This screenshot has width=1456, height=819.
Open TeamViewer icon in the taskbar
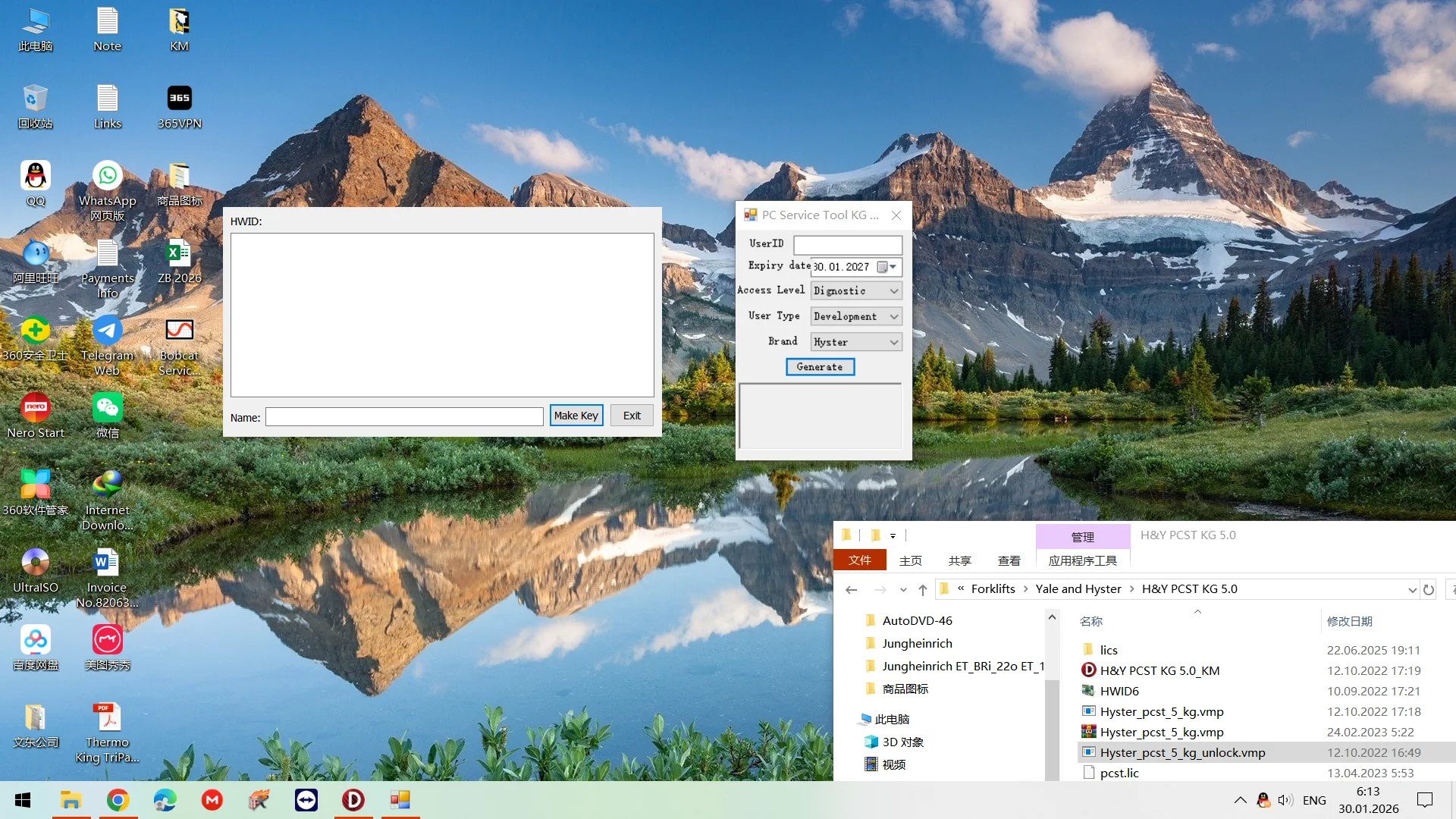click(306, 800)
